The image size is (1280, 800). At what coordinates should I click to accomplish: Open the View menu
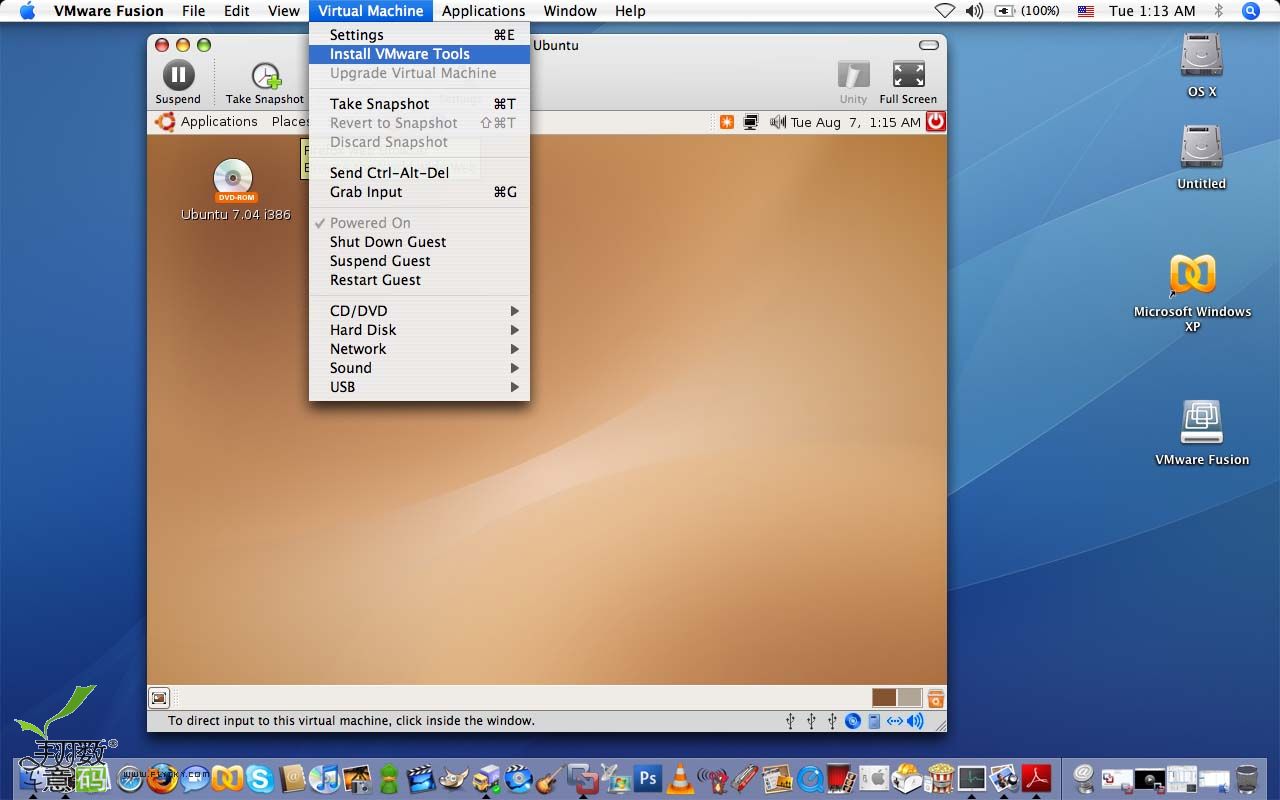pos(284,11)
